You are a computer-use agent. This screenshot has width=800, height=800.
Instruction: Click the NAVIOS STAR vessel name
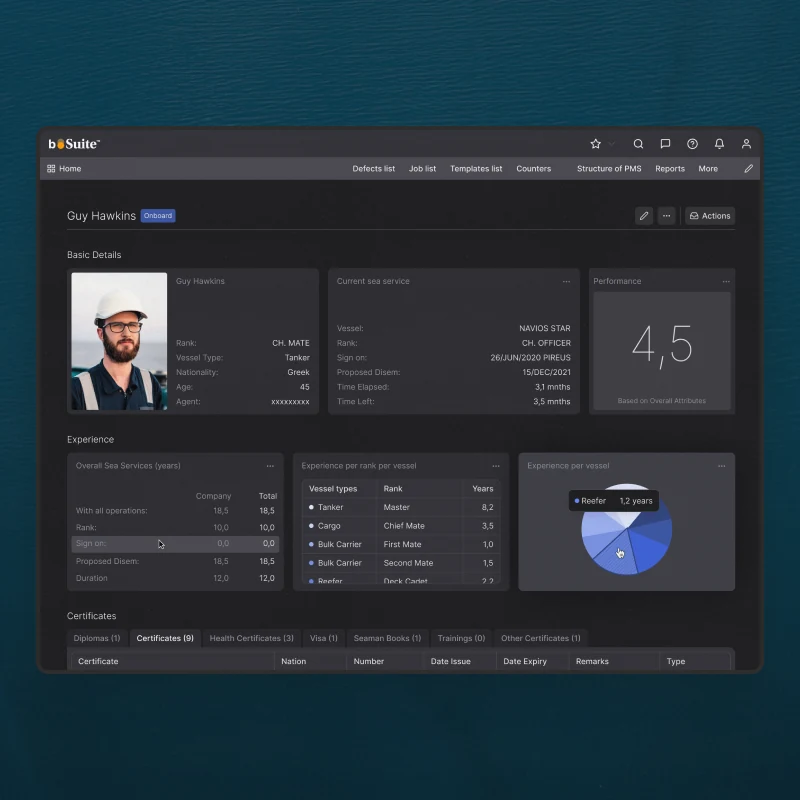click(x=544, y=328)
